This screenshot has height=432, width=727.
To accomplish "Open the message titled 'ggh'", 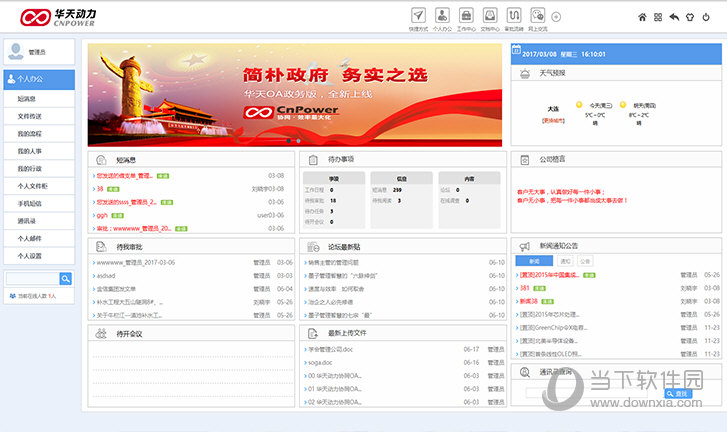I will [102, 216].
